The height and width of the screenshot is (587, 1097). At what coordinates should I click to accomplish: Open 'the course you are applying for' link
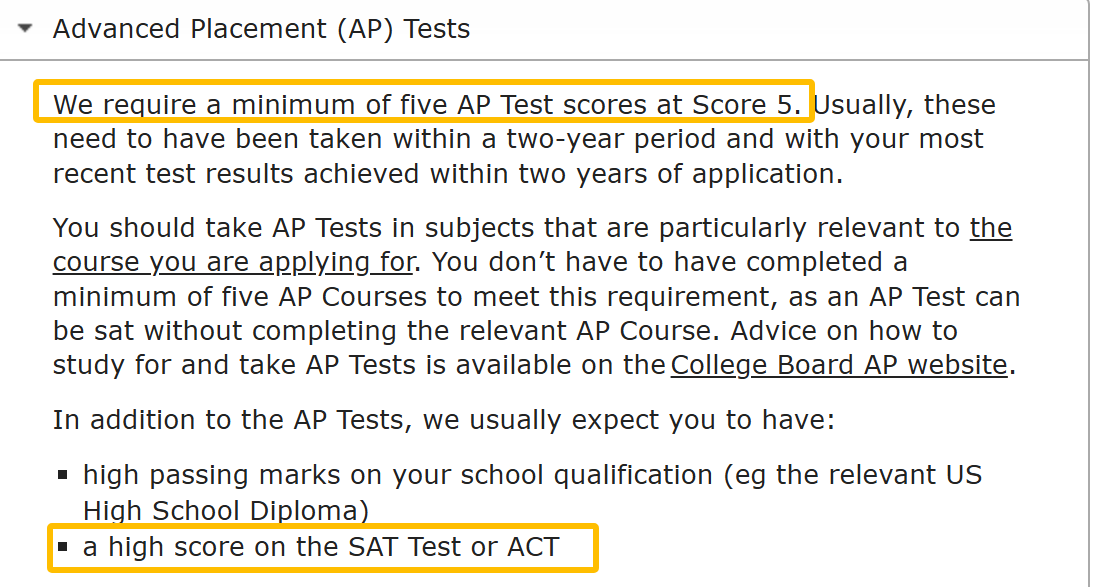coord(232,262)
